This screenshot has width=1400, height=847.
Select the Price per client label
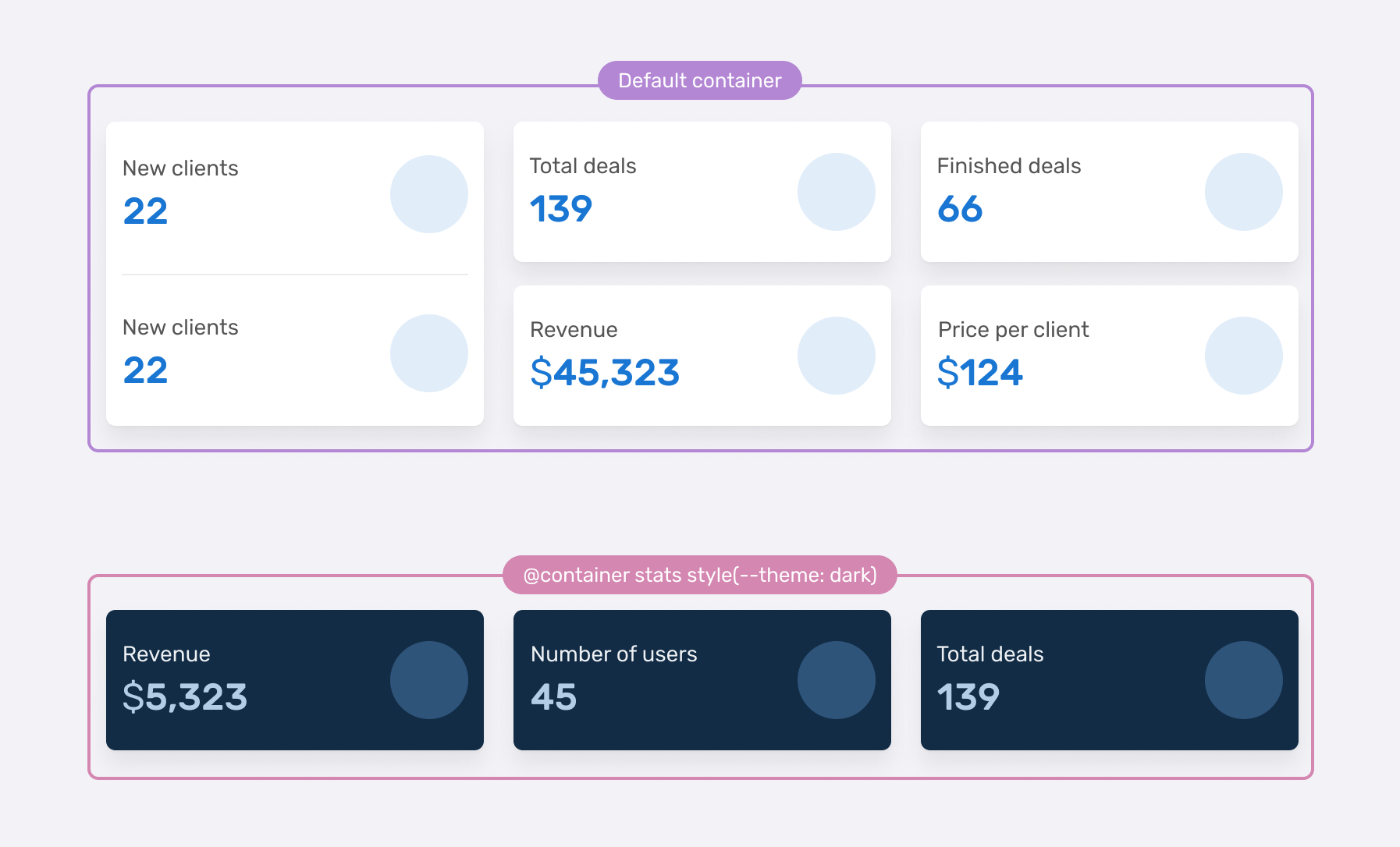click(x=1013, y=330)
